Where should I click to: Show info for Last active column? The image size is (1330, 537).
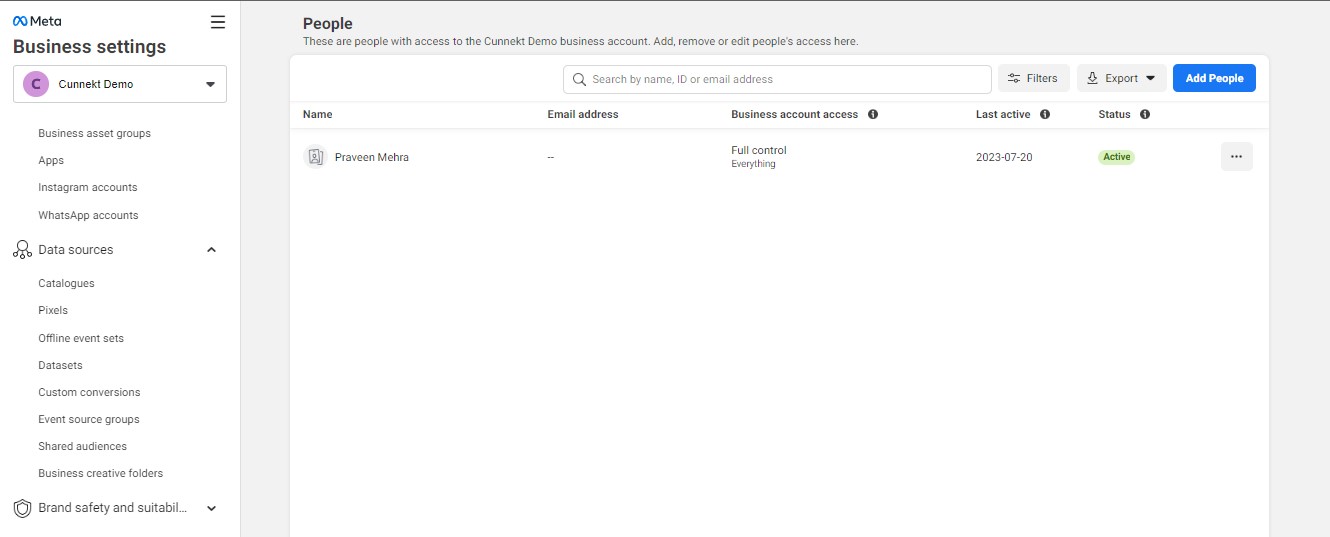[x=1045, y=114]
